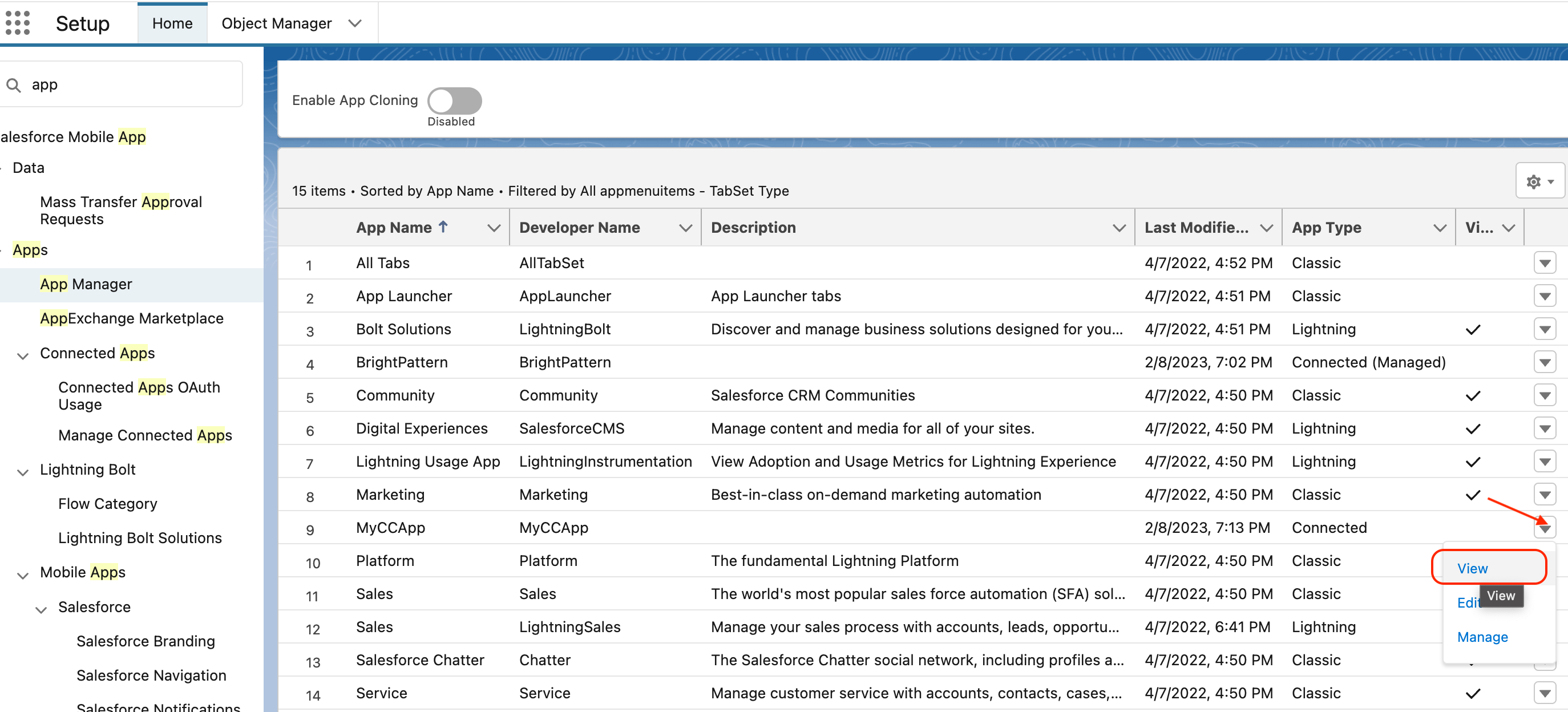Screen dimensions: 1568x712
Task: Collapse the Salesforce tree node
Action: pos(41,609)
